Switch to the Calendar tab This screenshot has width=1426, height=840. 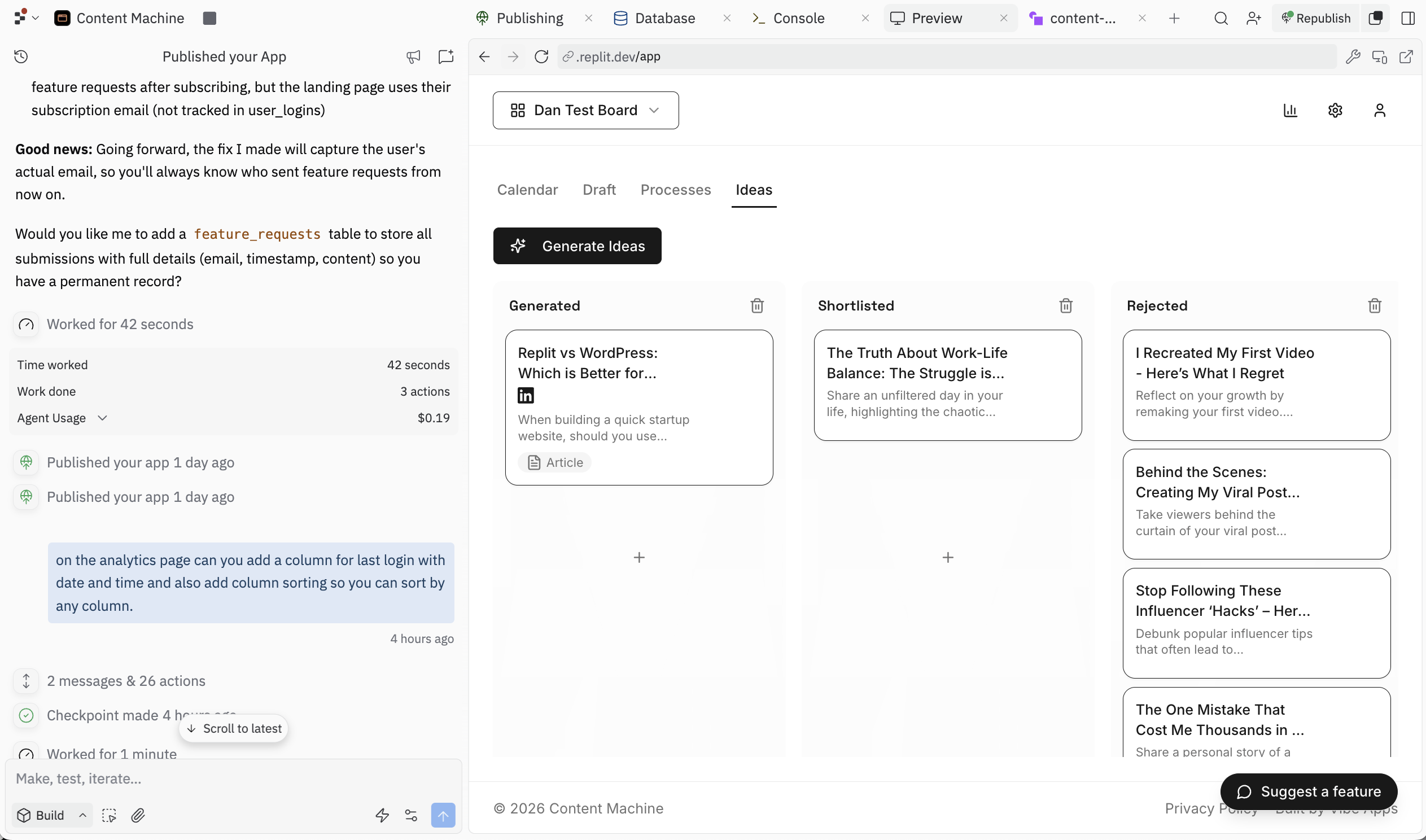click(x=527, y=190)
